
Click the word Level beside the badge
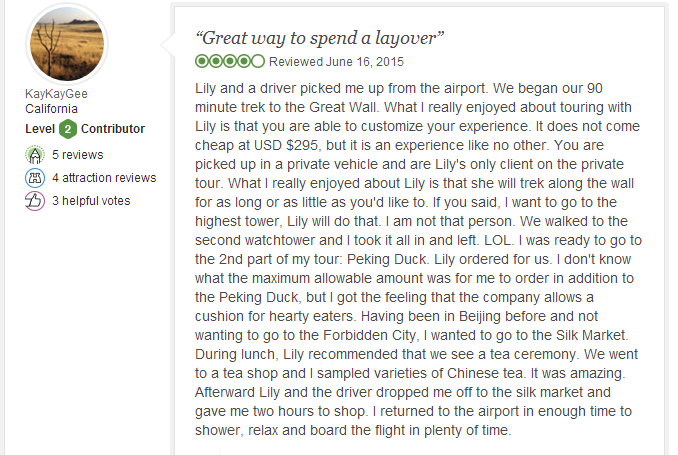tap(40, 129)
